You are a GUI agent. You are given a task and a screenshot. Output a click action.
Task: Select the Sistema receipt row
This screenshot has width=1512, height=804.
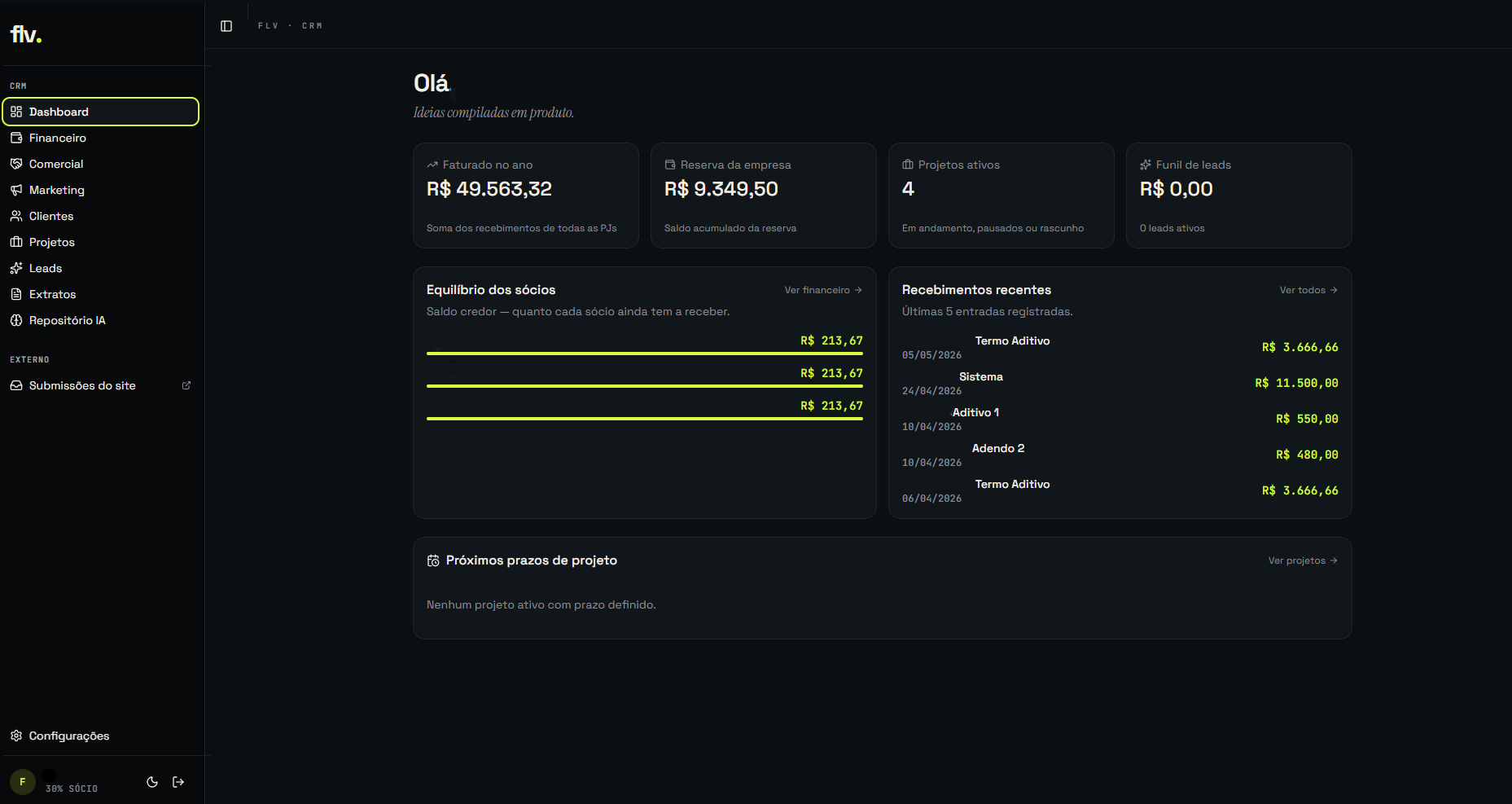1120,383
